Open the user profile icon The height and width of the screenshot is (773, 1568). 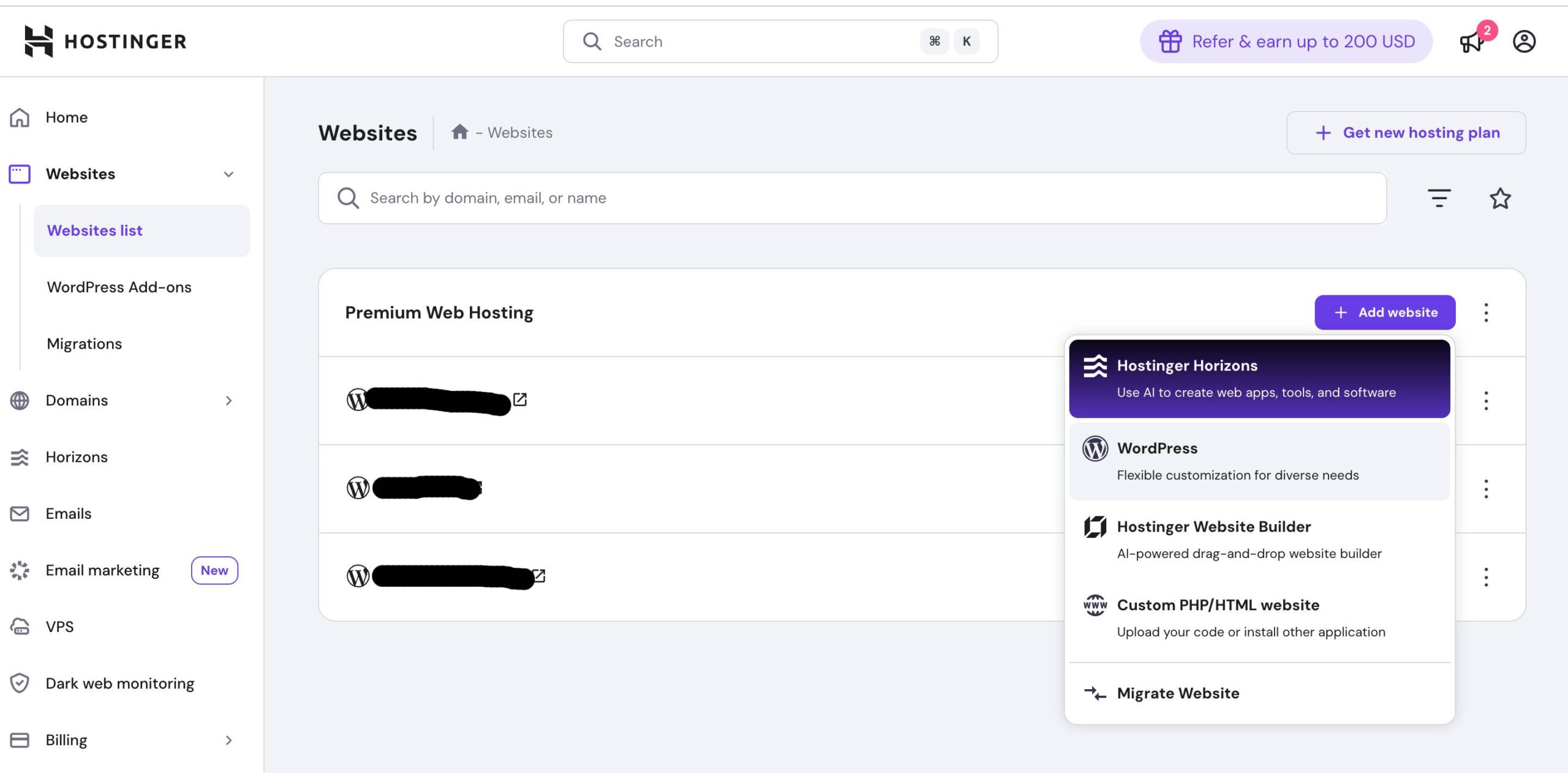click(x=1524, y=42)
